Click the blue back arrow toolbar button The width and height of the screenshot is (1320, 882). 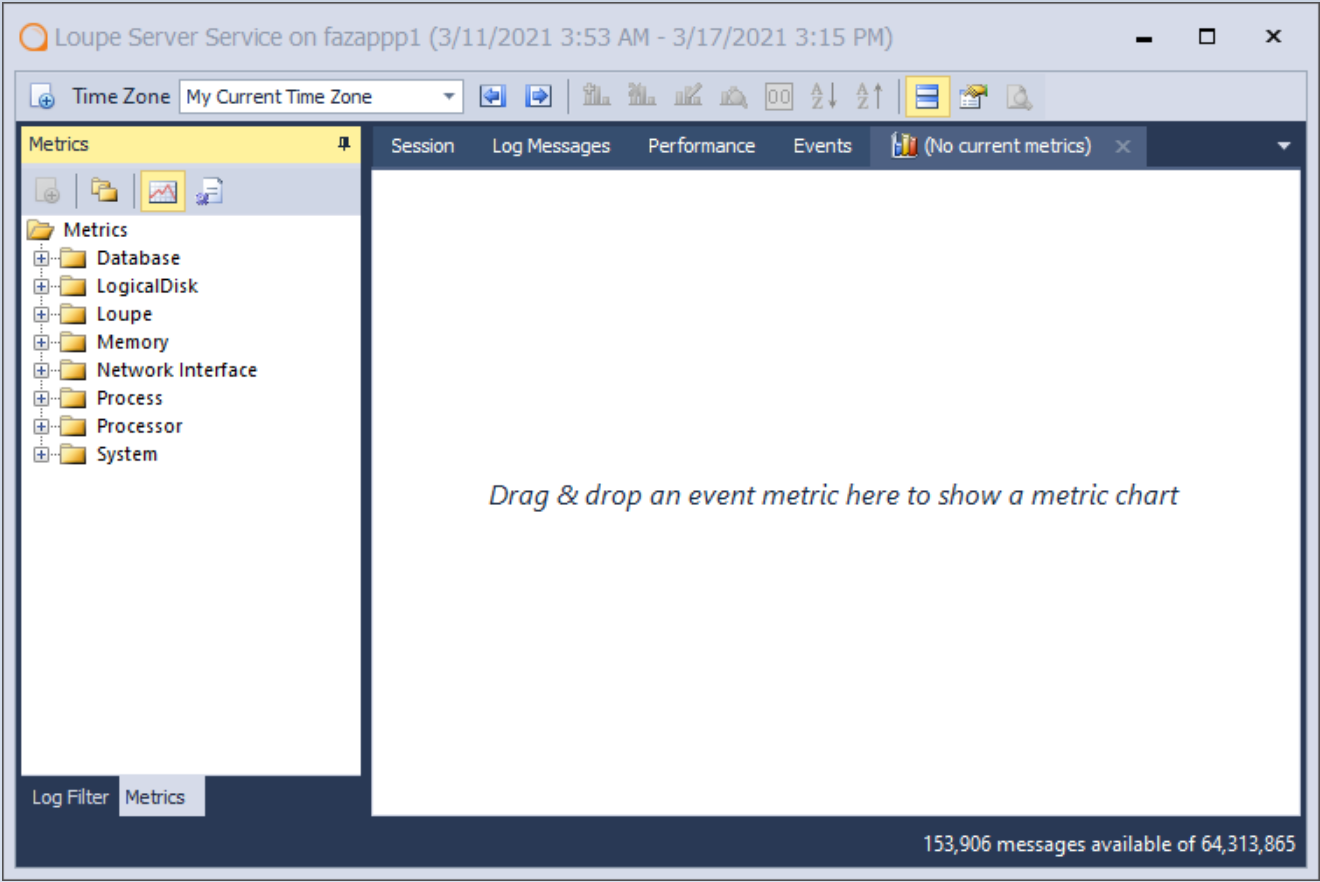[x=493, y=97]
